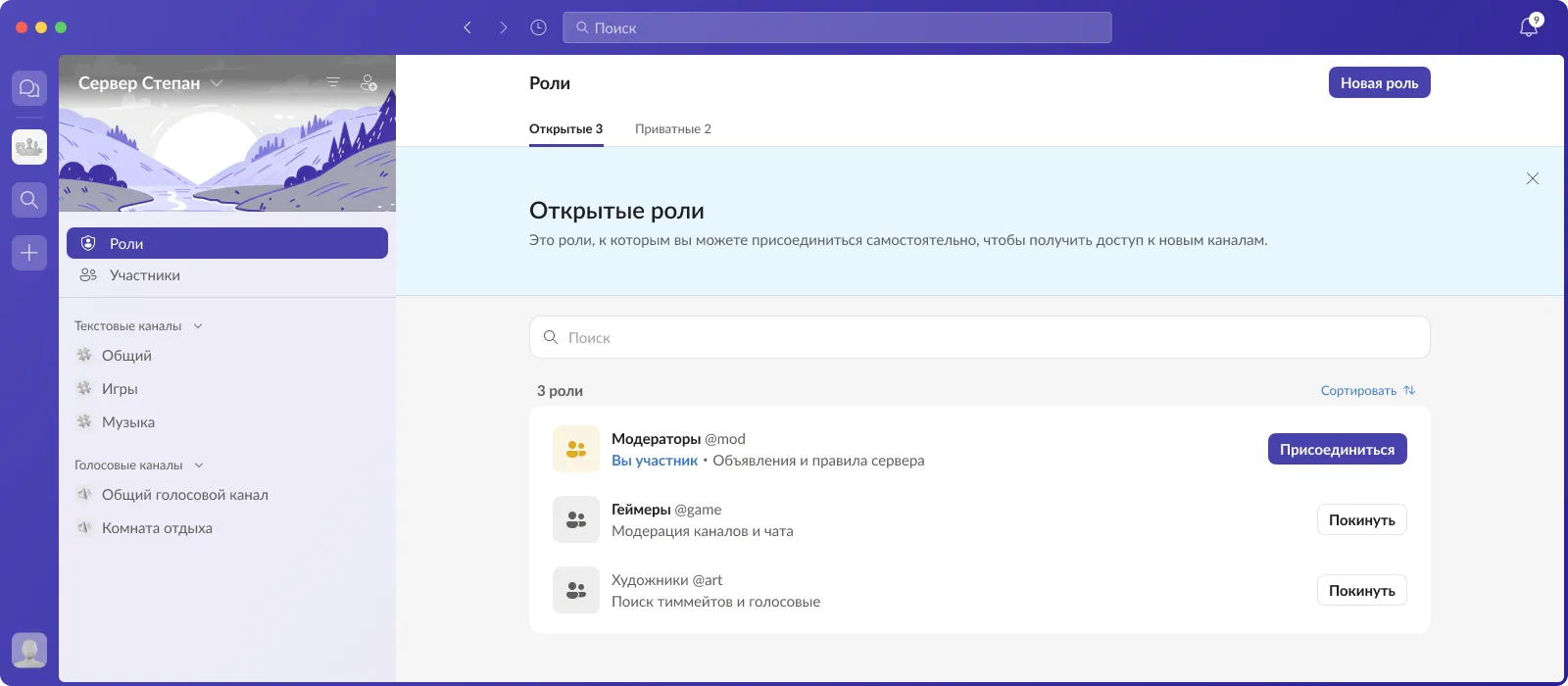The image size is (1568, 686).
Task: Open the Сортировать sort control
Action: pyautogui.click(x=1368, y=390)
